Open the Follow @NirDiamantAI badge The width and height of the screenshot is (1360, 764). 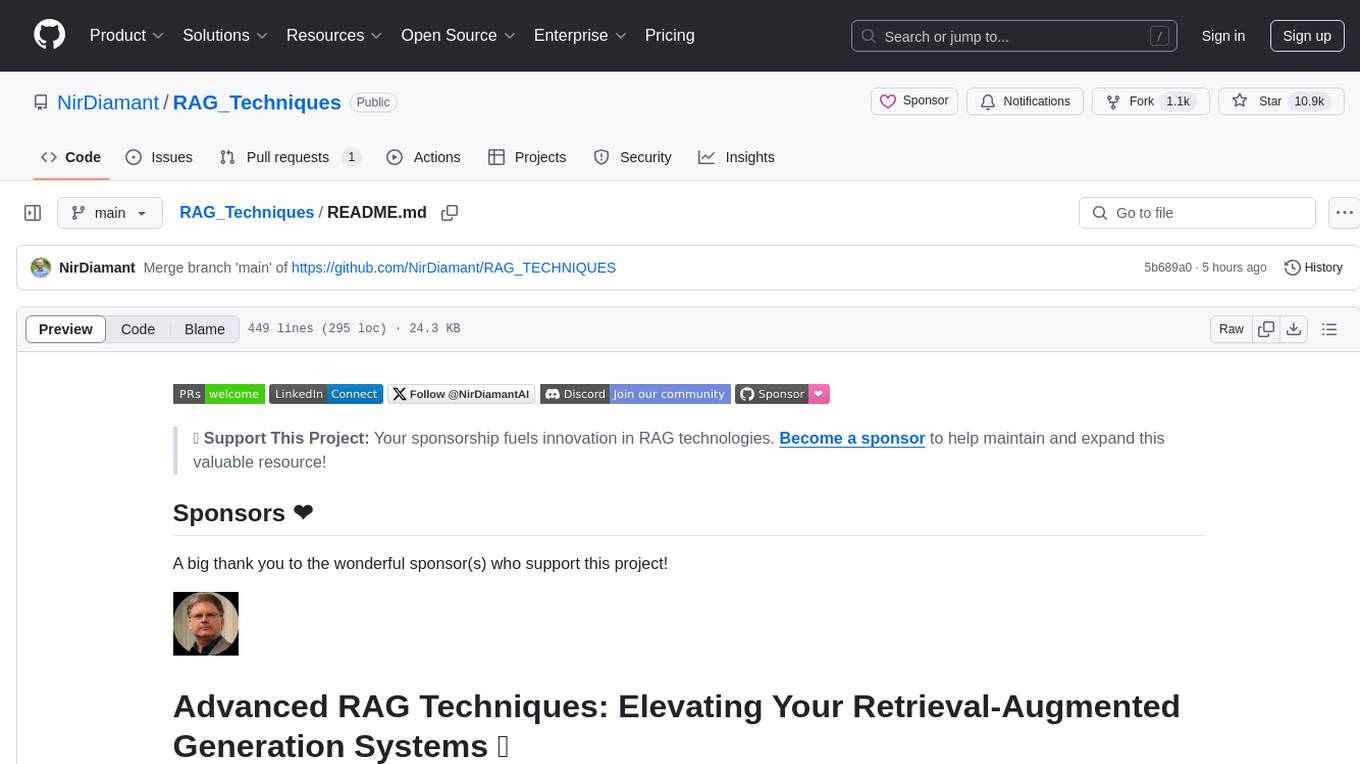(462, 394)
